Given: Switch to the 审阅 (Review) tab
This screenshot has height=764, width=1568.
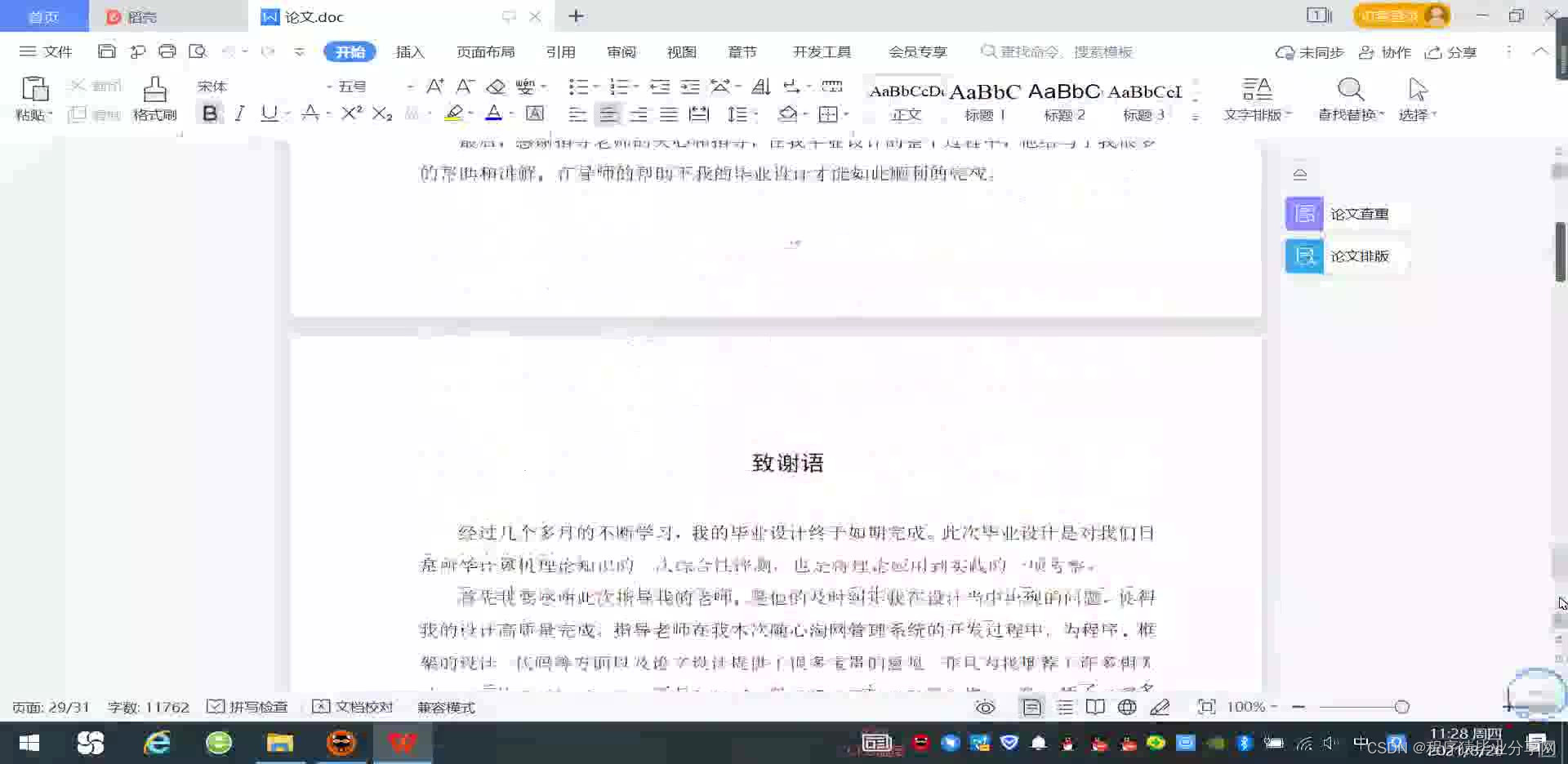Looking at the screenshot, I should [621, 51].
